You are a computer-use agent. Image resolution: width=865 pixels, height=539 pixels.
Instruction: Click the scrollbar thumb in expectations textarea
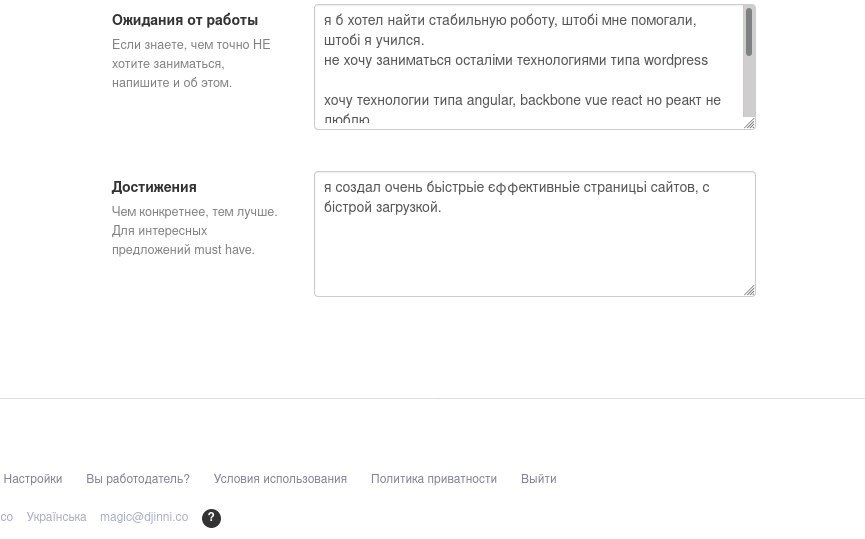[x=749, y=32]
